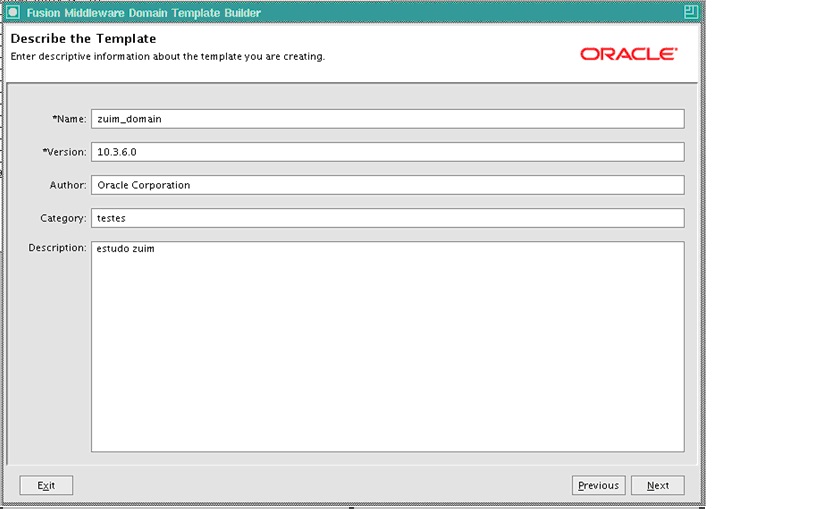
Task: Click the Version input field
Action: pyautogui.click(x=388, y=152)
